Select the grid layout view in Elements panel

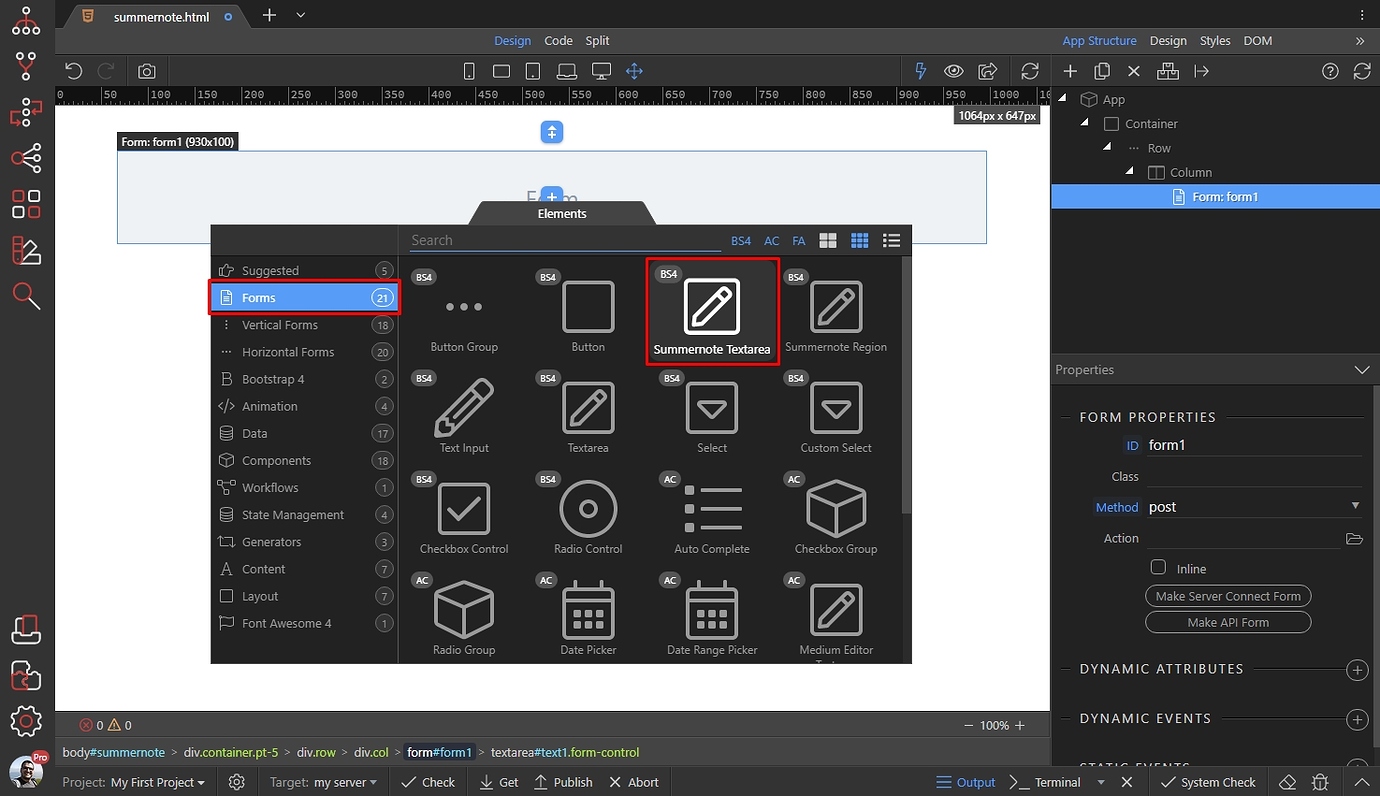coord(859,240)
